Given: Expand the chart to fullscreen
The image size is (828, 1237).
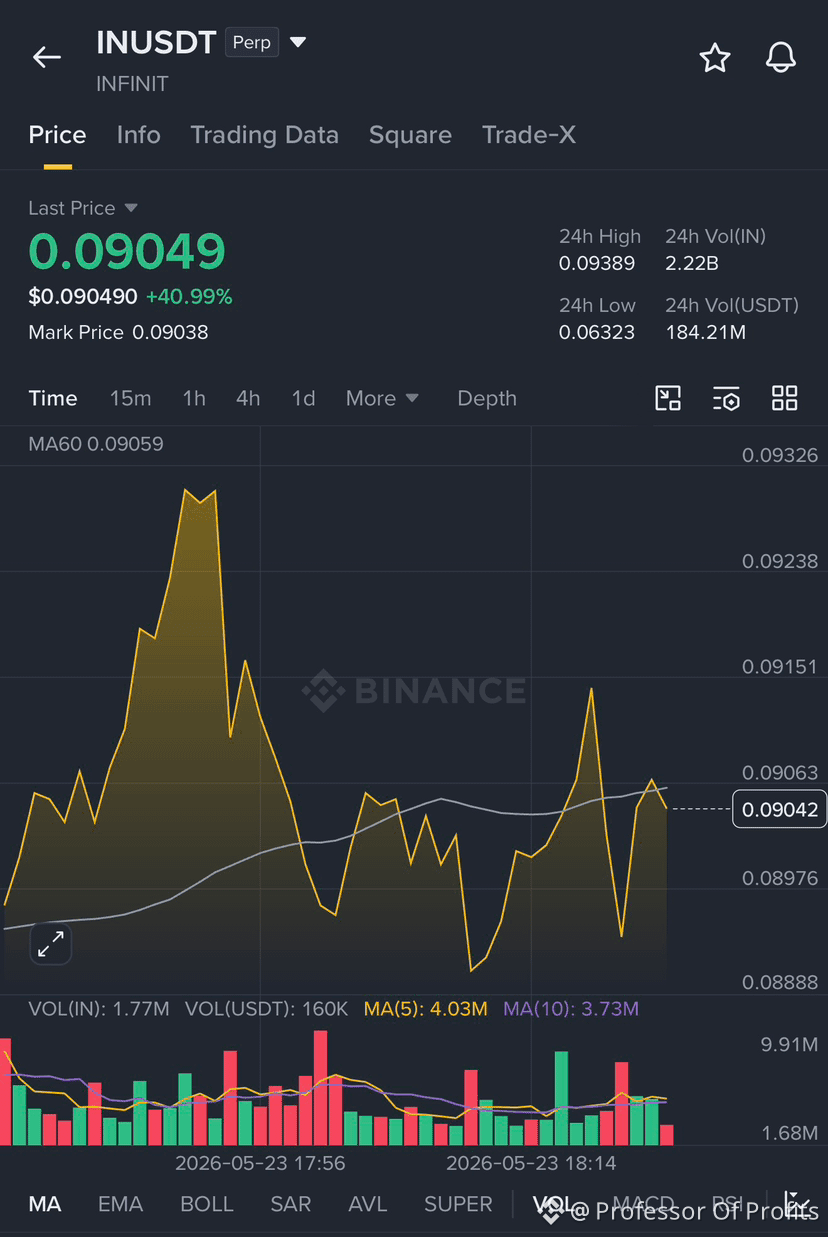Looking at the screenshot, I should (51, 943).
